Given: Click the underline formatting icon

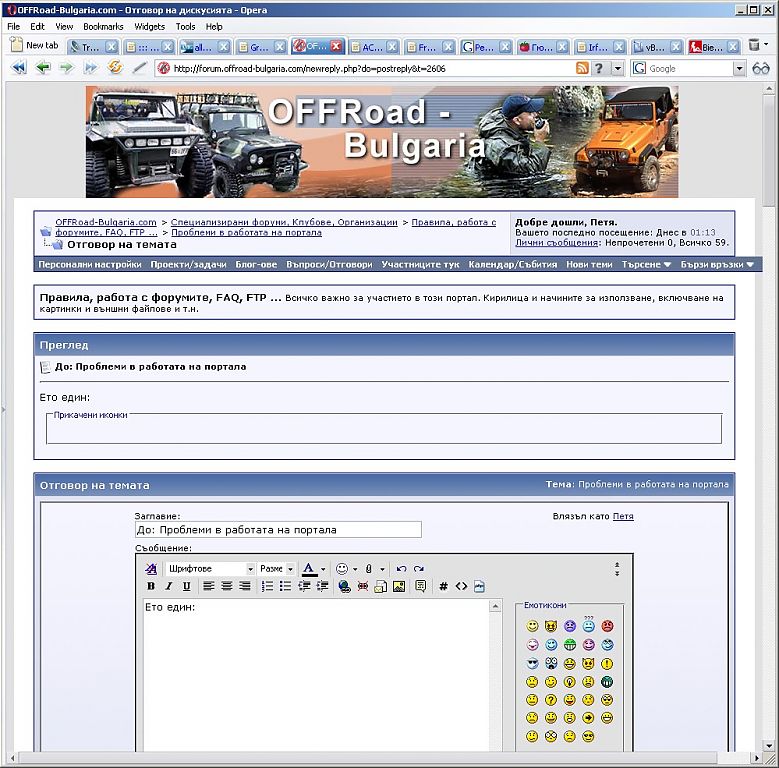Looking at the screenshot, I should (x=186, y=586).
